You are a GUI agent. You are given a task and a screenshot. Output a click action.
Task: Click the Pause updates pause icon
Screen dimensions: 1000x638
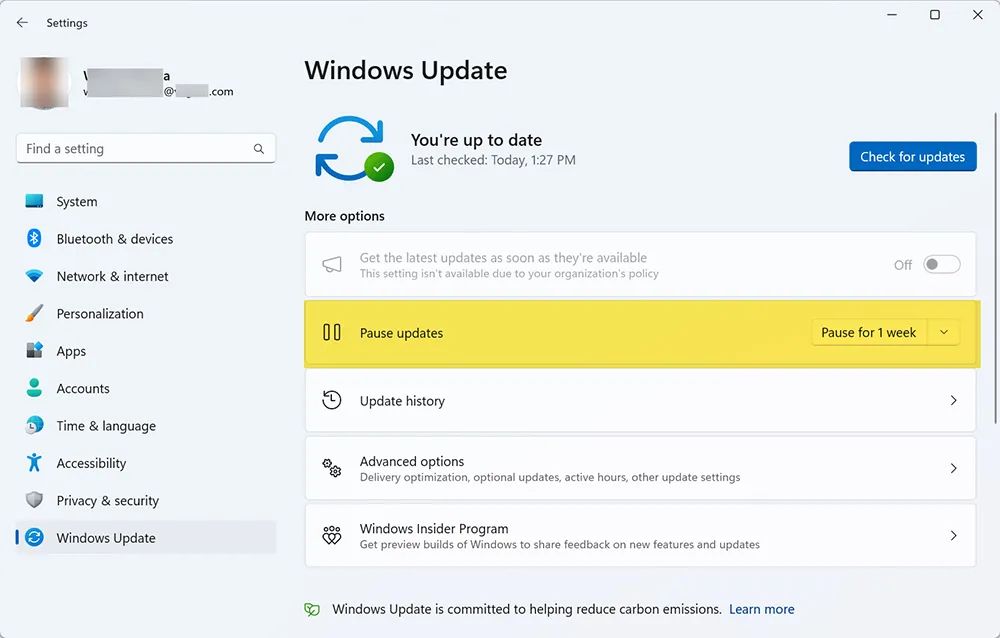(332, 331)
